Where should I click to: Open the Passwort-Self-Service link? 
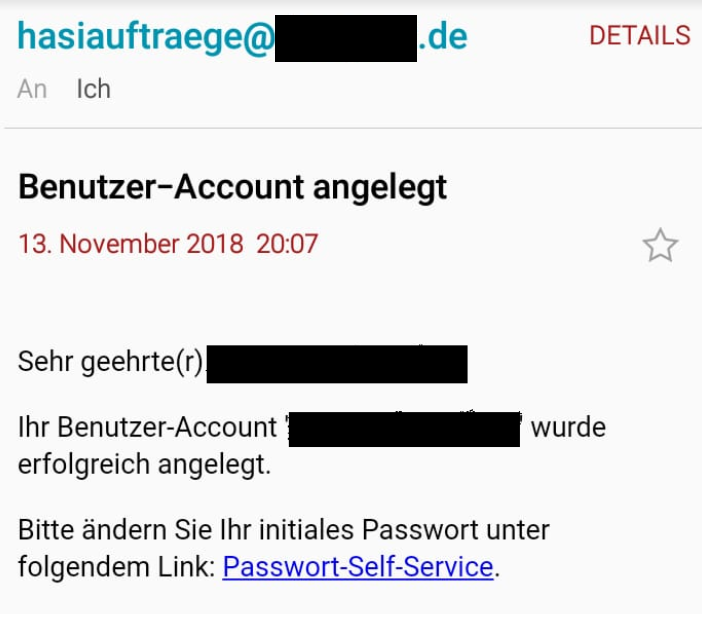point(358,568)
